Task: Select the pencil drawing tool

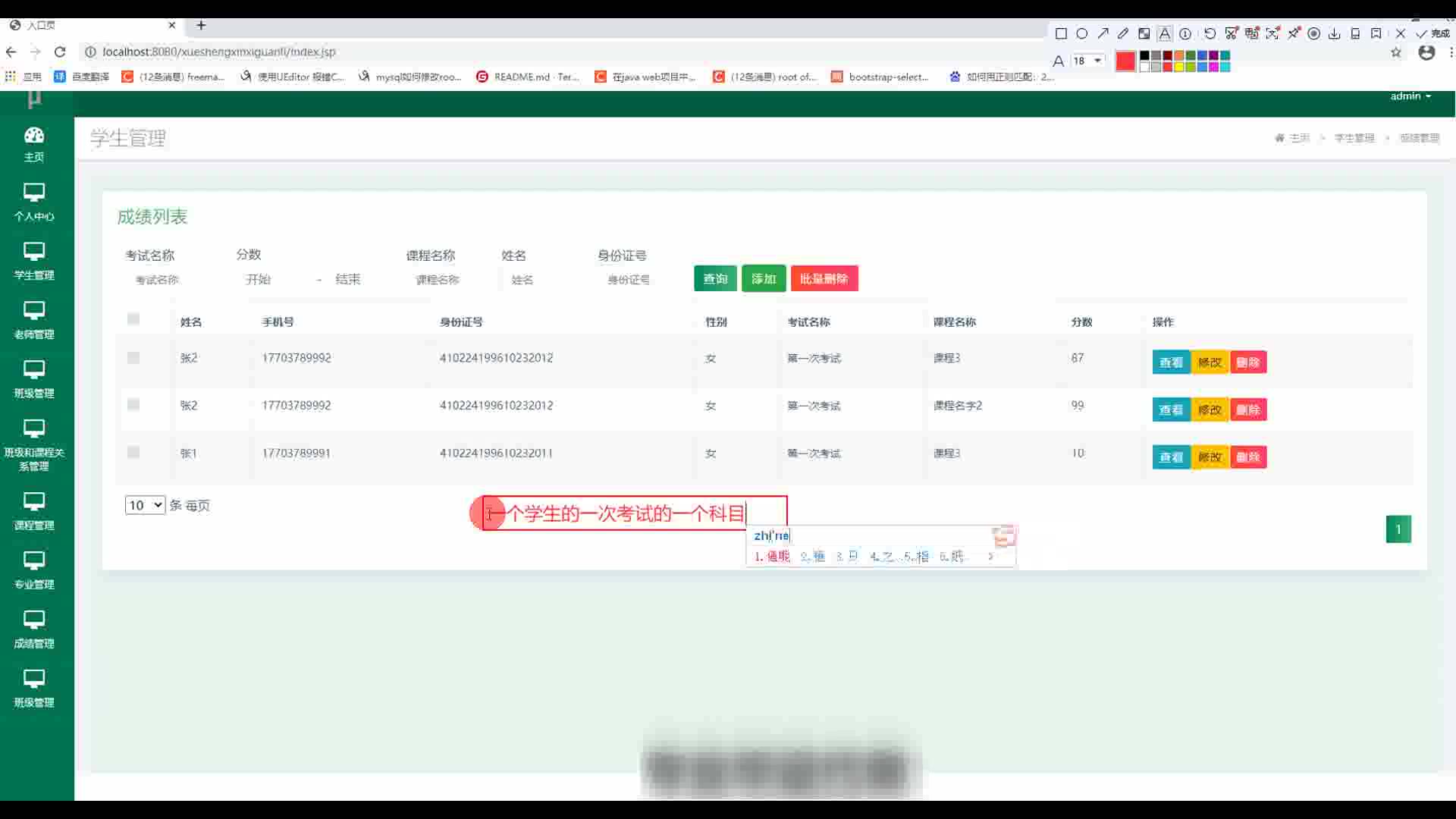Action: pyautogui.click(x=1123, y=33)
